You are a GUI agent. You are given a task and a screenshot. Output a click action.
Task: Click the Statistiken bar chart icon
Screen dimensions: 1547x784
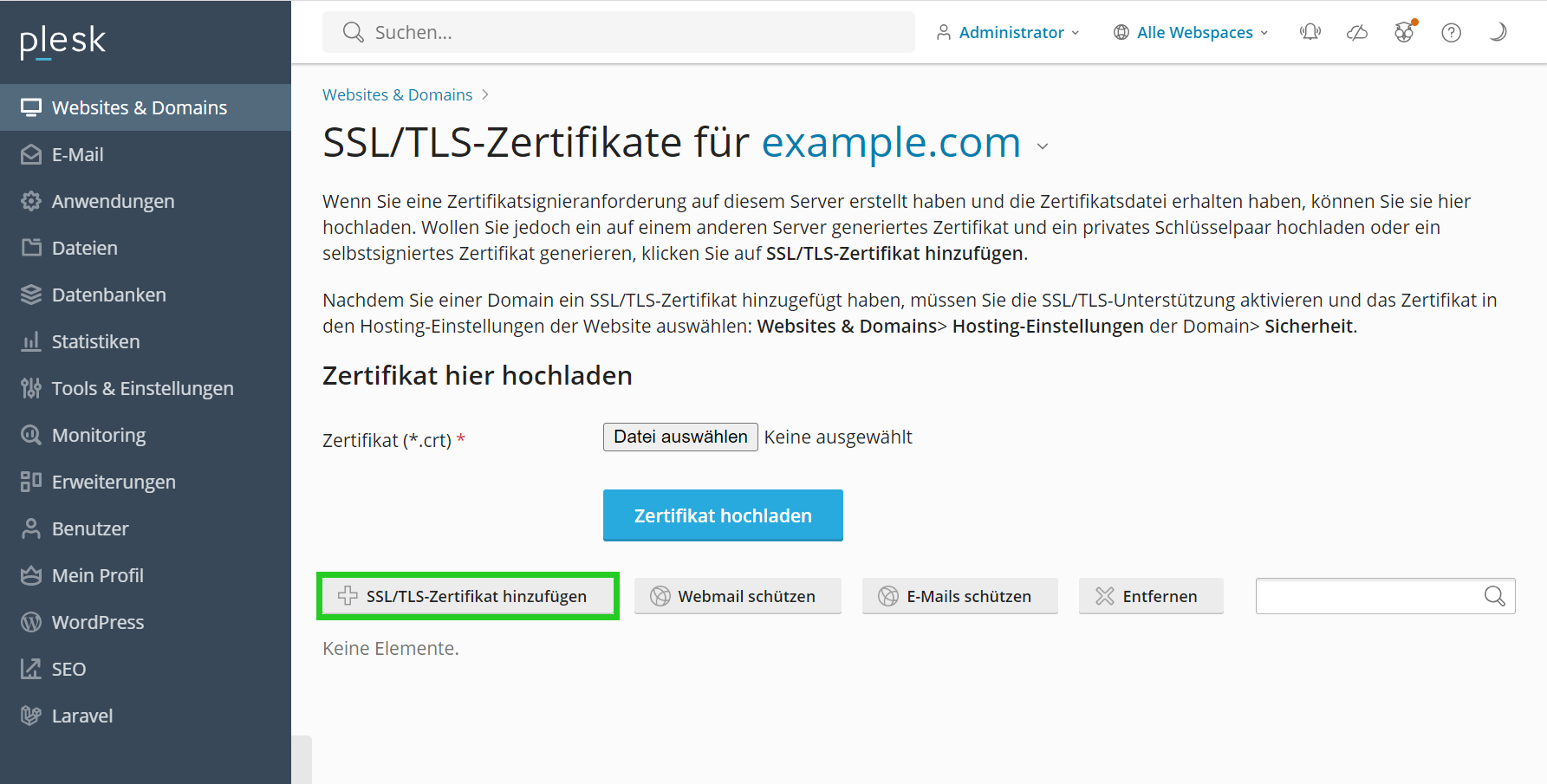[x=31, y=341]
